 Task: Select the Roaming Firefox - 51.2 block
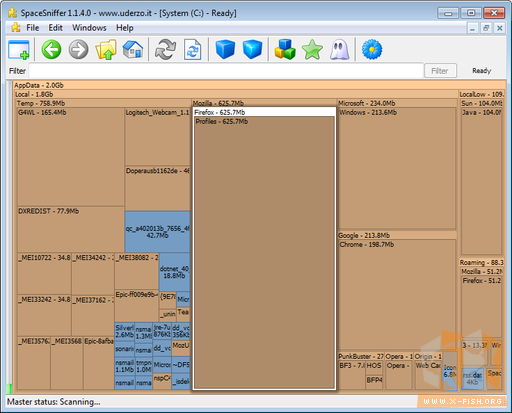click(481, 307)
